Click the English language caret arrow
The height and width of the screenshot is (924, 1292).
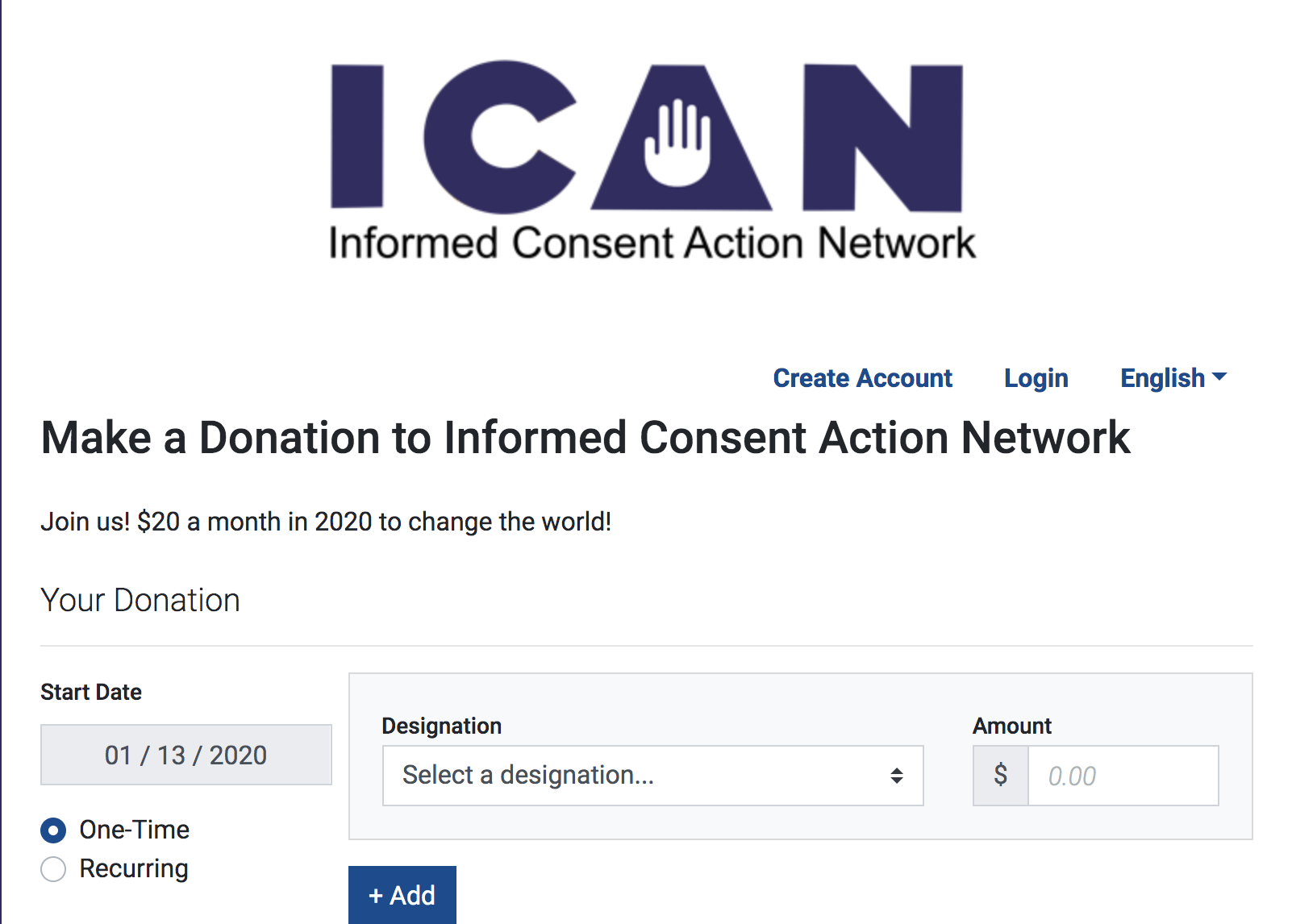coord(1219,377)
